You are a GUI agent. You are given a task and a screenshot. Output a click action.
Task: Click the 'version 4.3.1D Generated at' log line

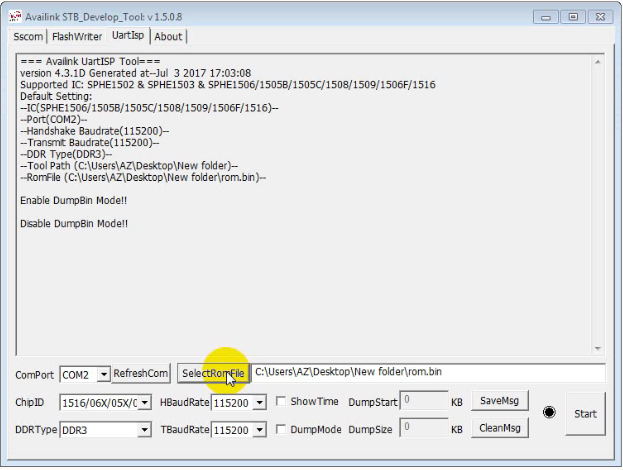coord(135,73)
